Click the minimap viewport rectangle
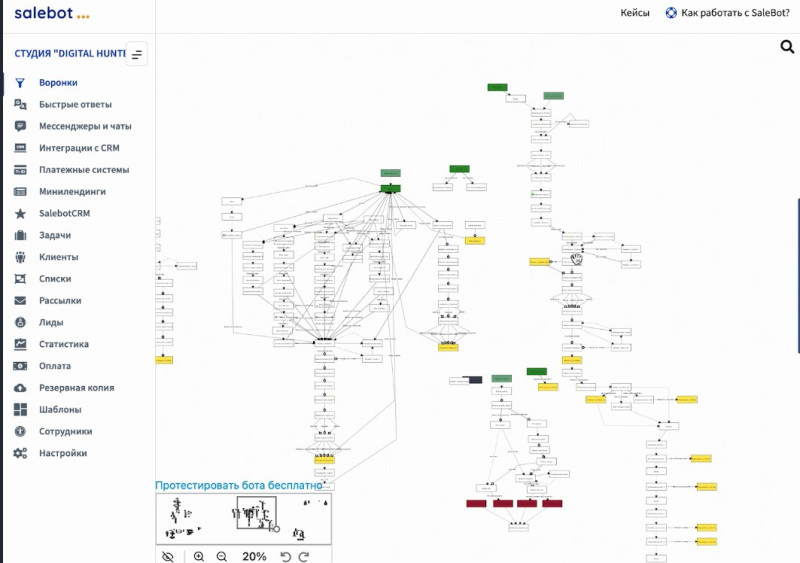Screen dimensions: 800x563 click(x=255, y=513)
